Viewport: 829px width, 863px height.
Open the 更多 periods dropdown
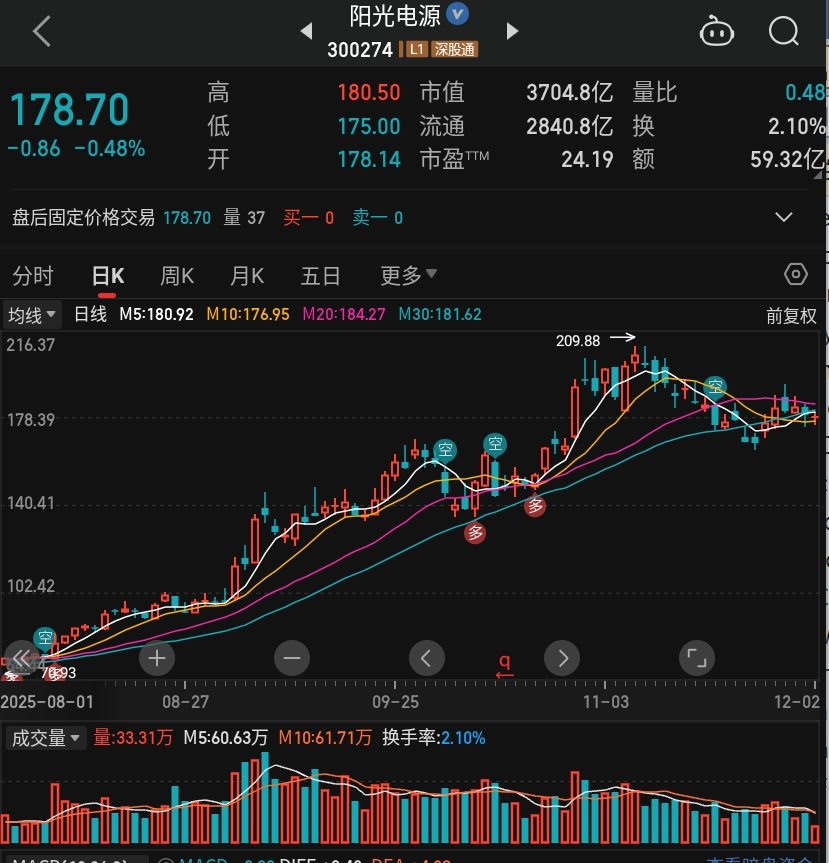[x=408, y=275]
